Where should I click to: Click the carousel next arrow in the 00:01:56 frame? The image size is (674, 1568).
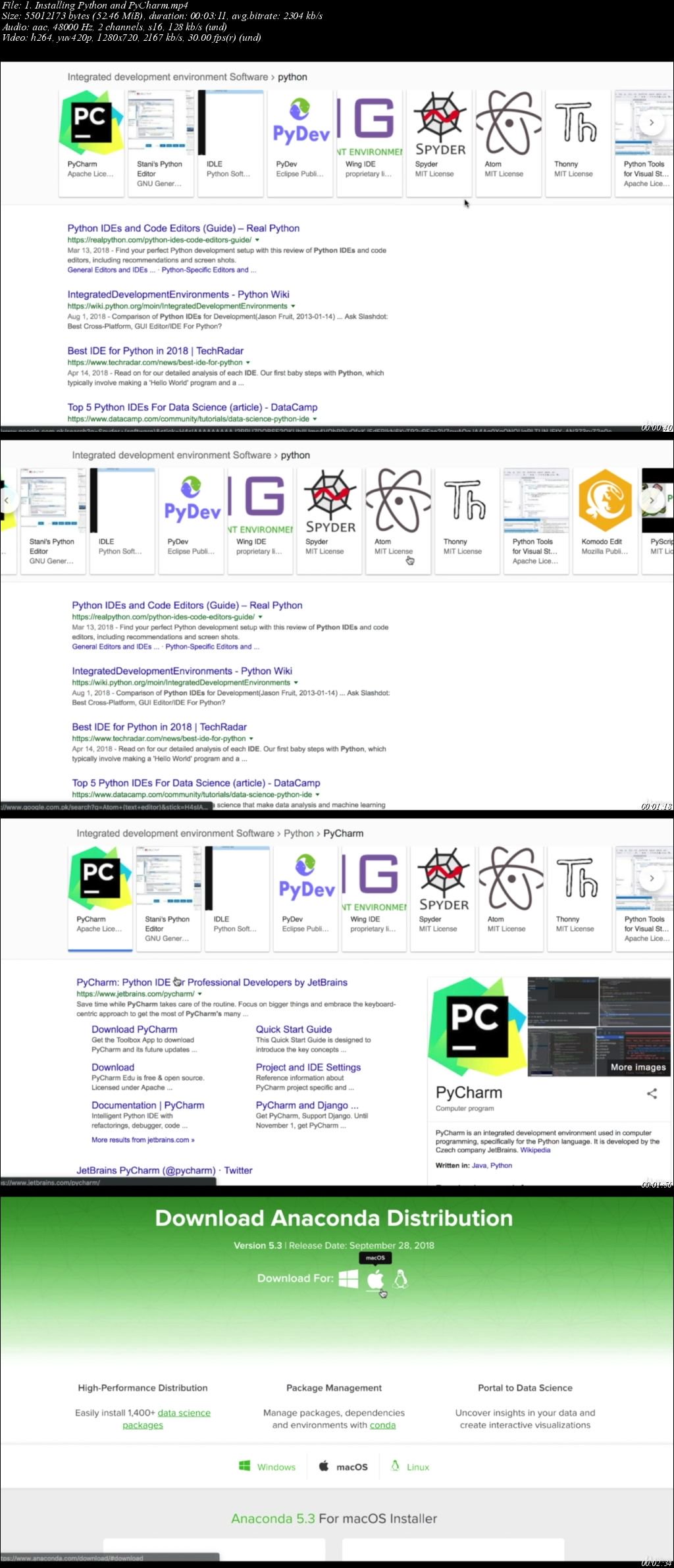[652, 878]
